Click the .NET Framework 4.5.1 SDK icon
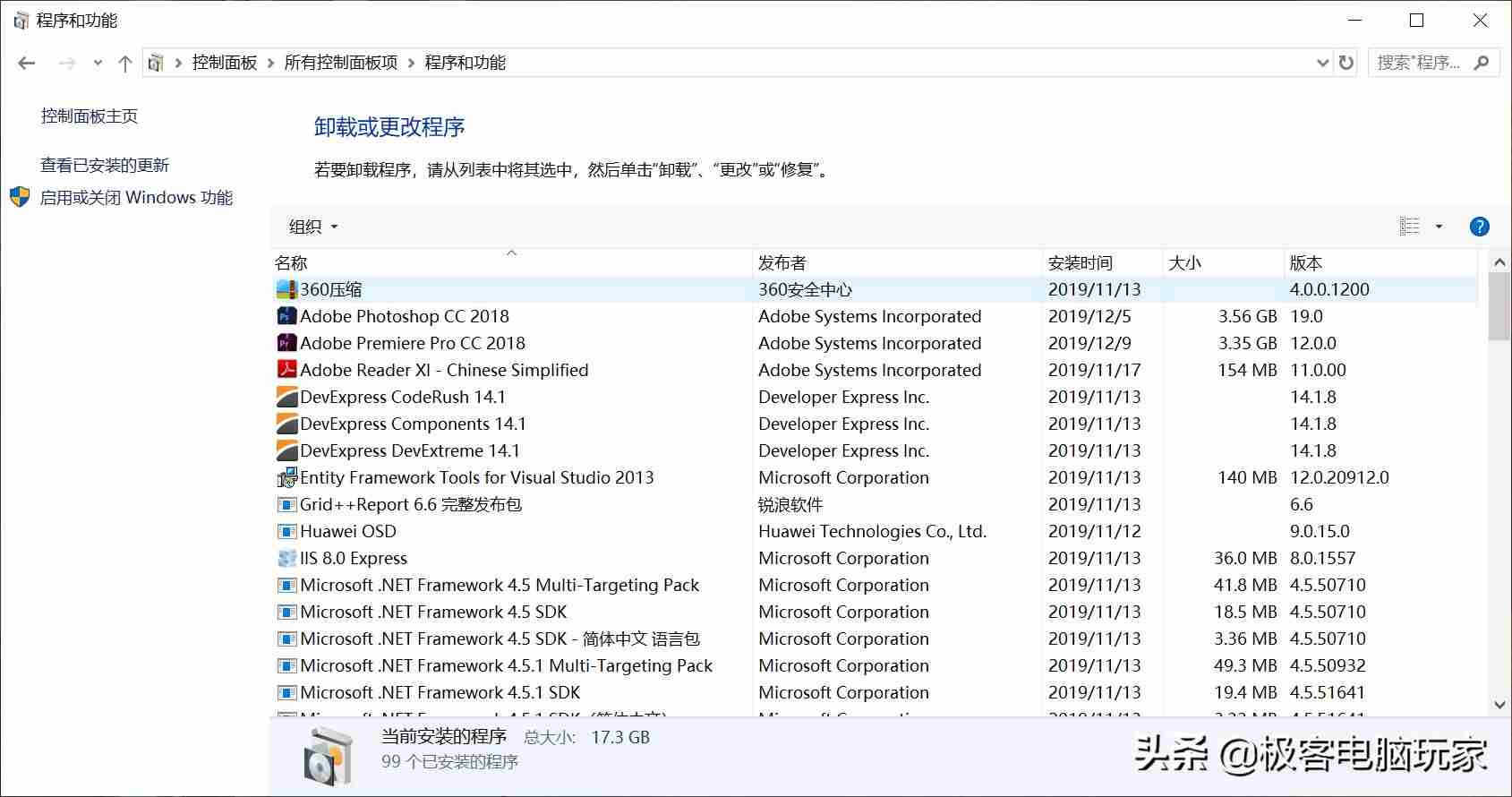Viewport: 1512px width, 797px height. click(x=286, y=692)
